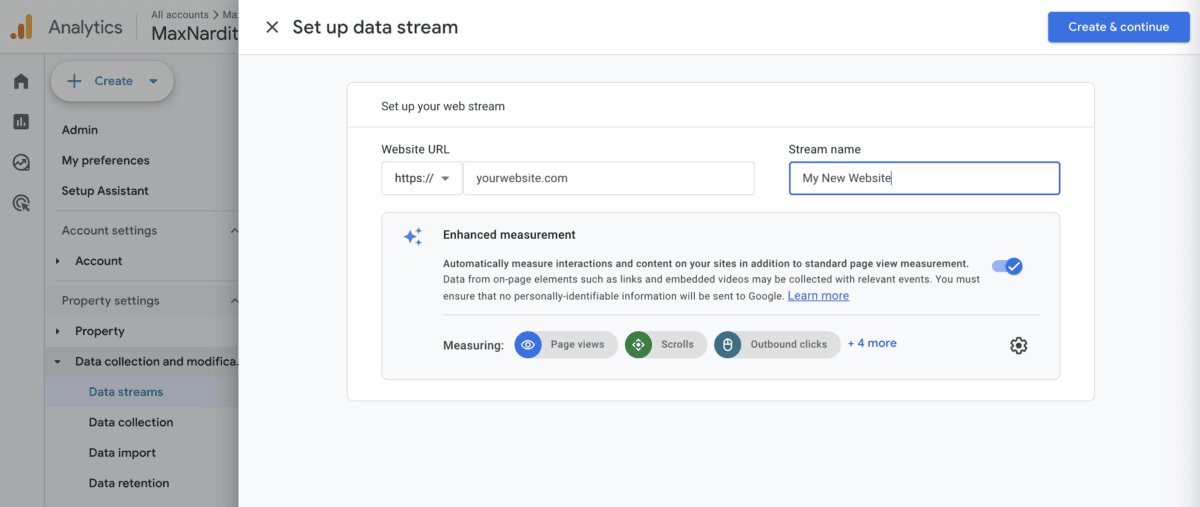
Task: Select Data streams in sidebar
Action: click(126, 392)
